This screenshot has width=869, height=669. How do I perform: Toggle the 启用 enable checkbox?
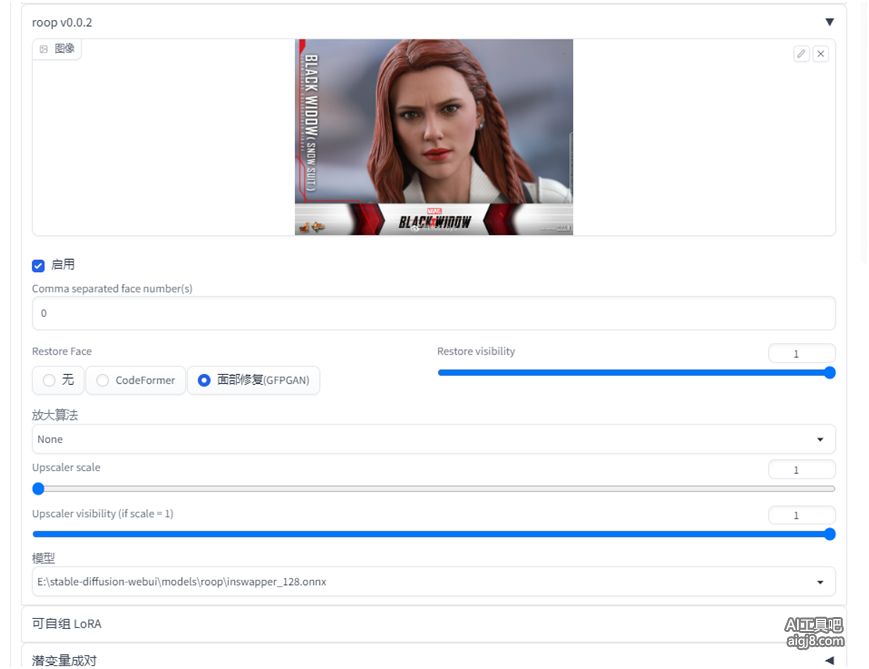(x=38, y=265)
